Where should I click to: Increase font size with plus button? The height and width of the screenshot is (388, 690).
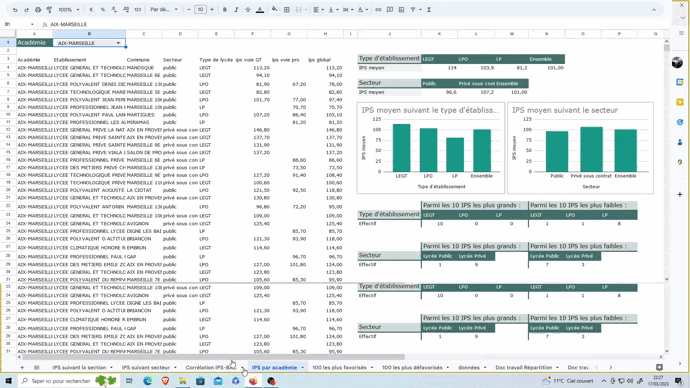[x=212, y=10]
